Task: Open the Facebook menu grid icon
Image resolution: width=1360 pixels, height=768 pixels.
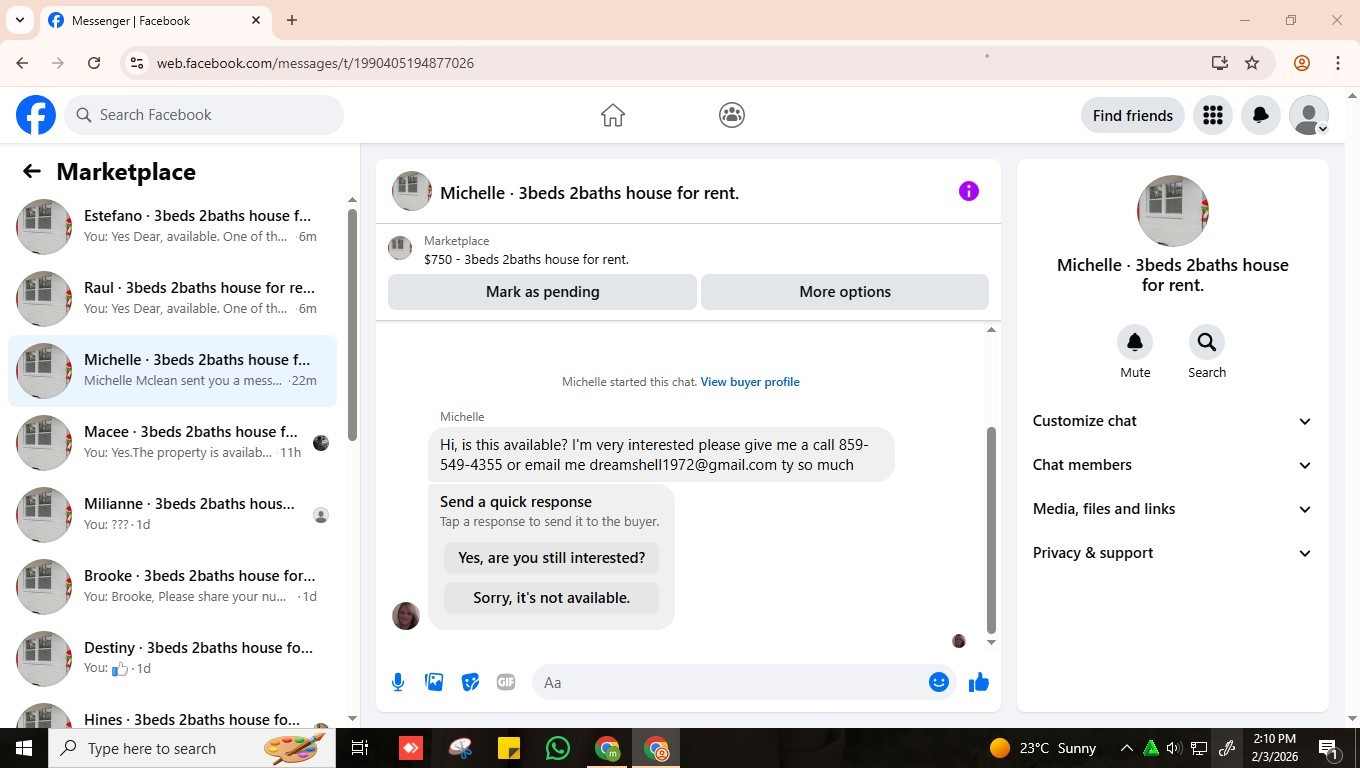Action: pyautogui.click(x=1213, y=115)
